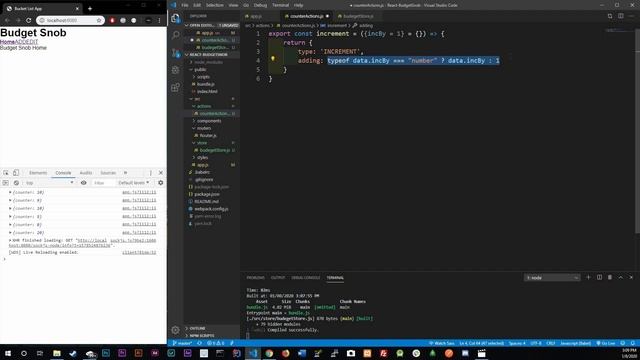The height and width of the screenshot is (360, 640).
Task: Collapse the actions folder
Action: click(204, 106)
